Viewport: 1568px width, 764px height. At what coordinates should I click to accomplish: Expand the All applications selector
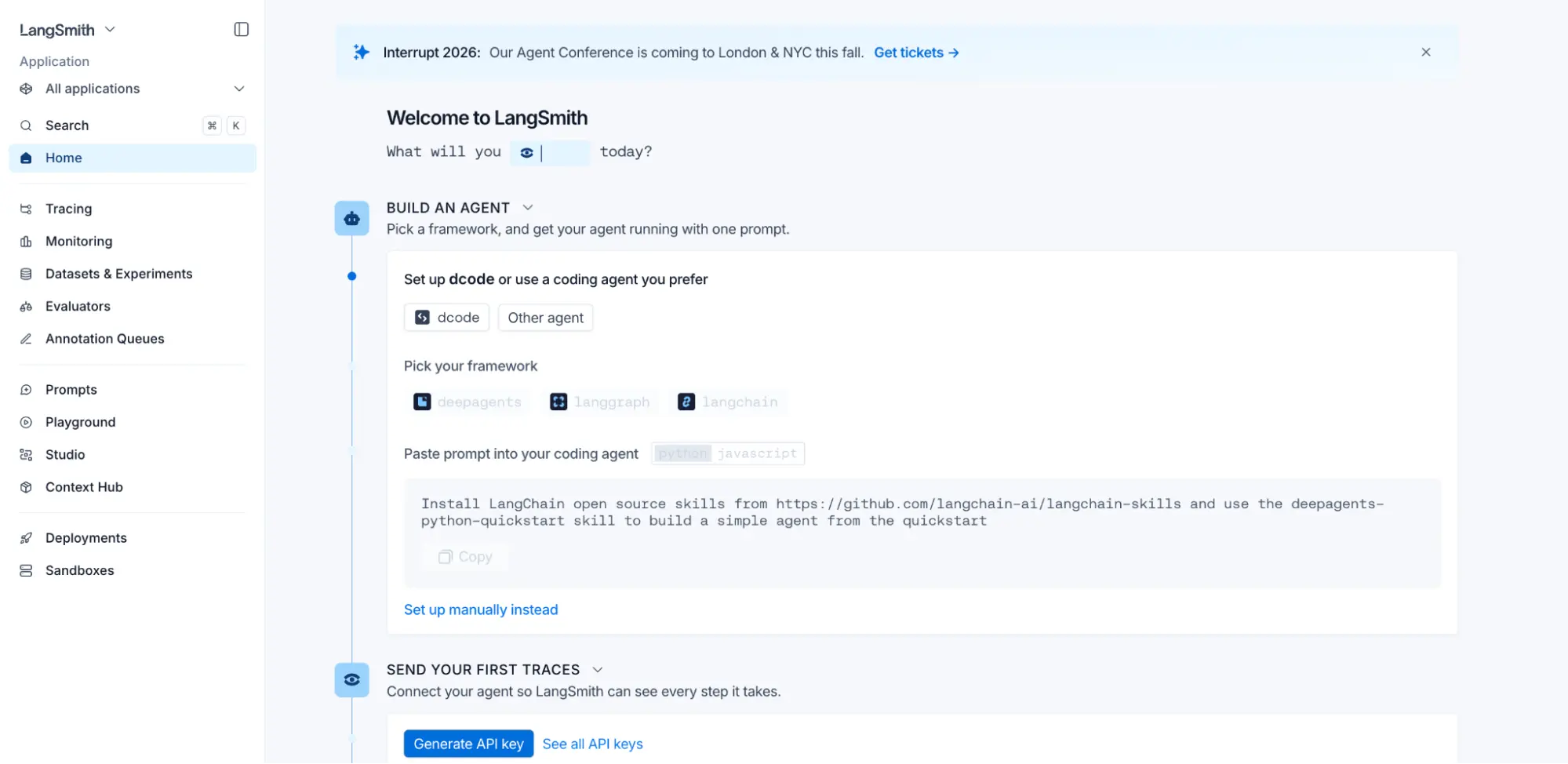[x=133, y=89]
